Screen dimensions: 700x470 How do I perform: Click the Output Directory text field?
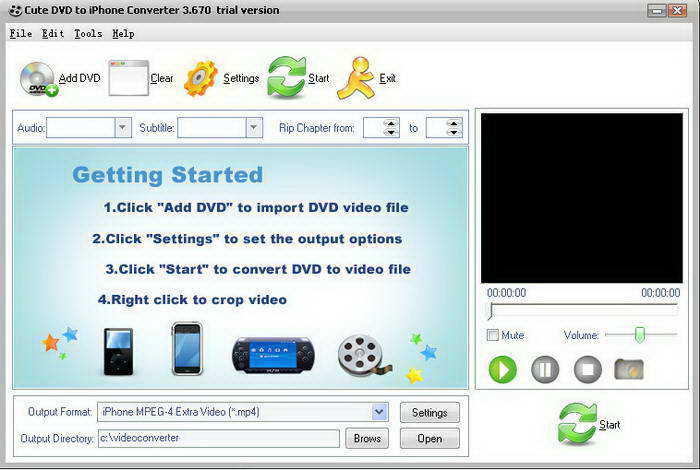click(x=219, y=438)
